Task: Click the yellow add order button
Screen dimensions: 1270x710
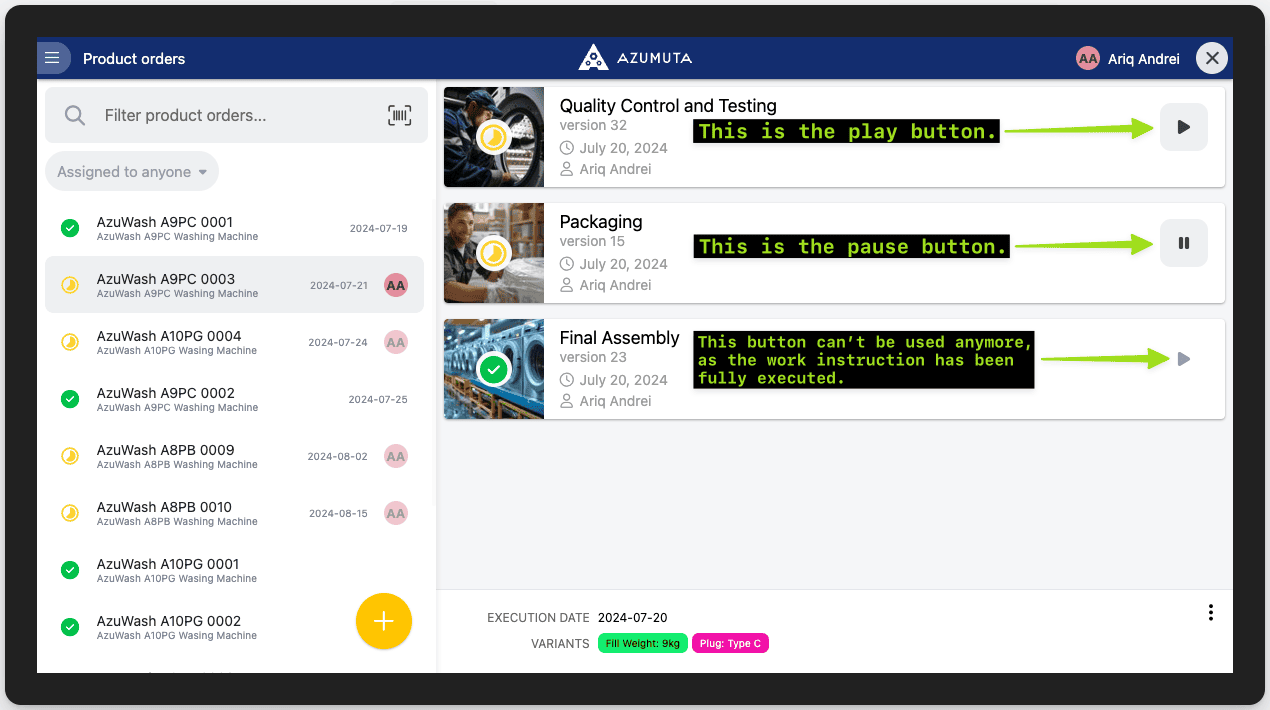Action: click(383, 621)
